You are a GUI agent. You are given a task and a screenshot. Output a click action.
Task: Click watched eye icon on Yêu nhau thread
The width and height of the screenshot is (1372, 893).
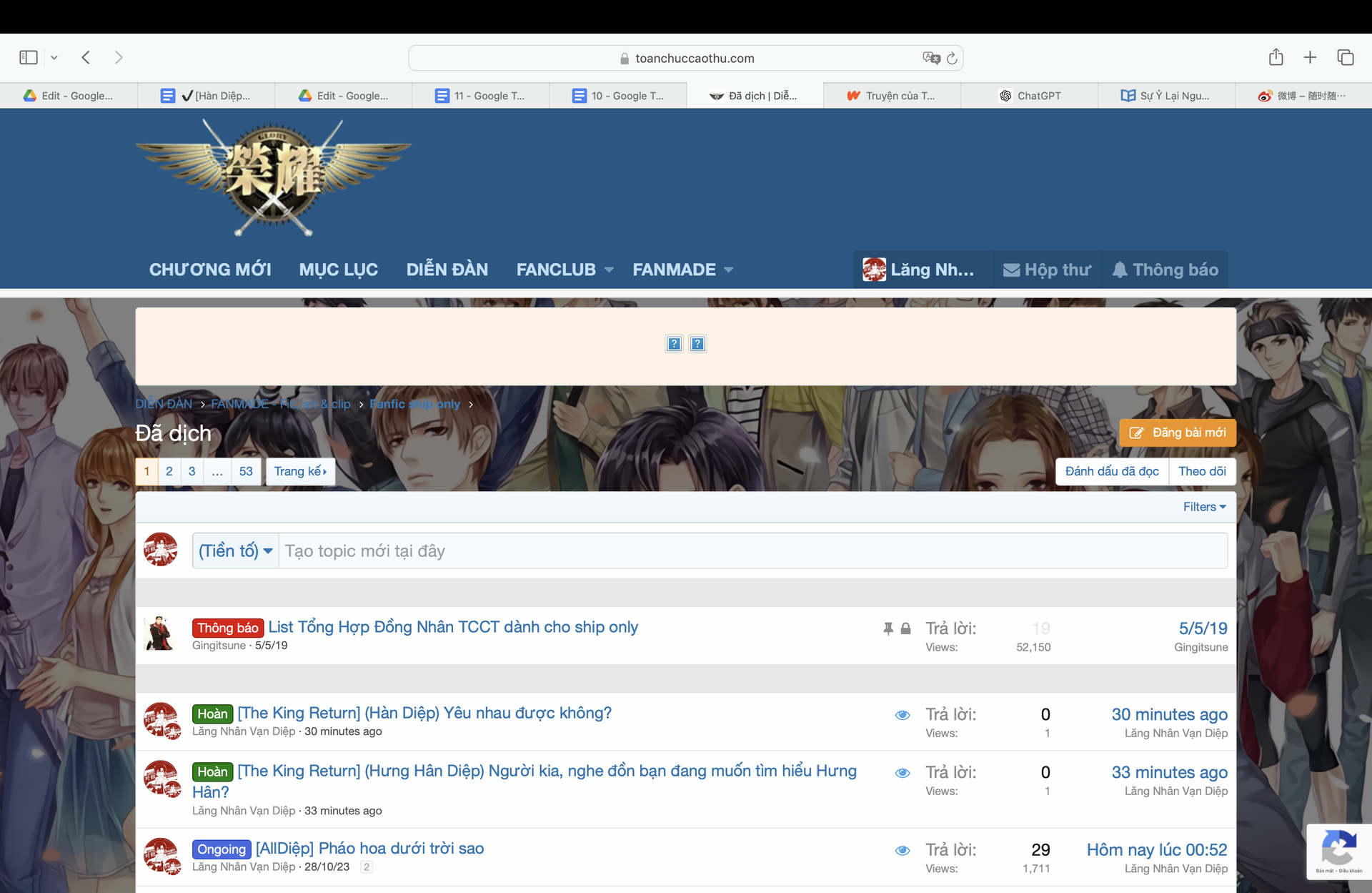click(x=903, y=715)
